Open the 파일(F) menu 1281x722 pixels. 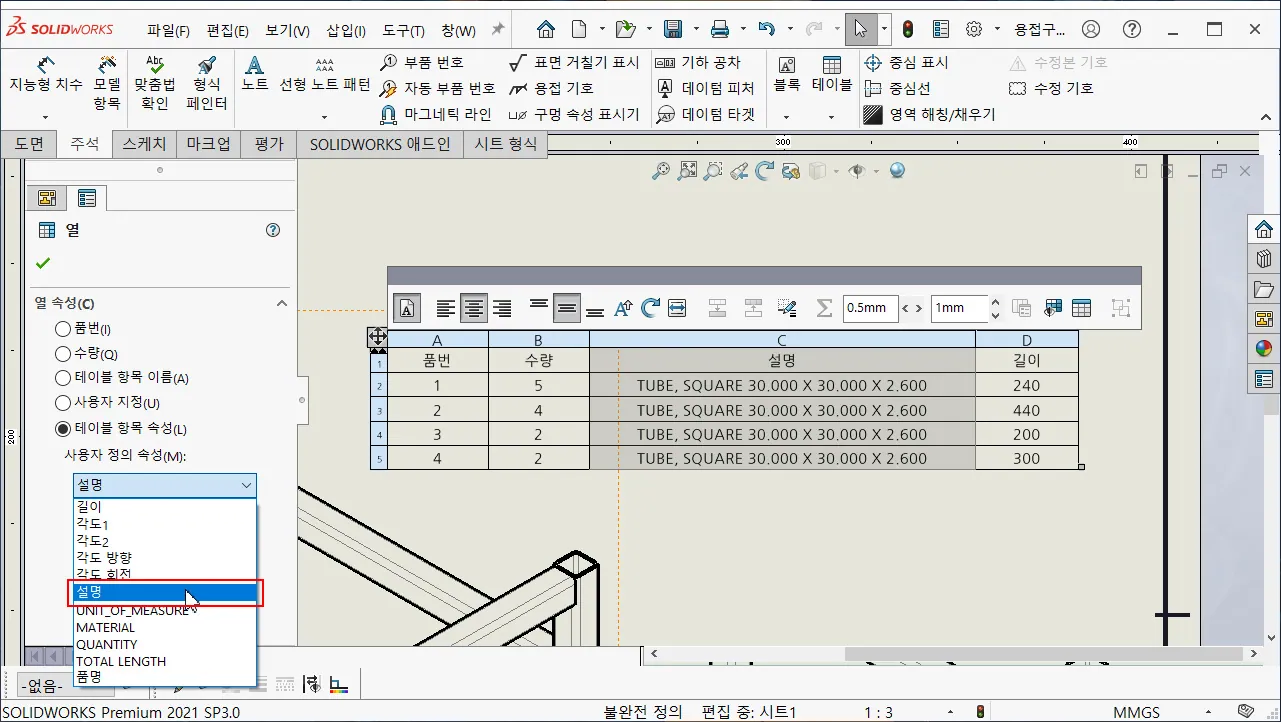[168, 30]
